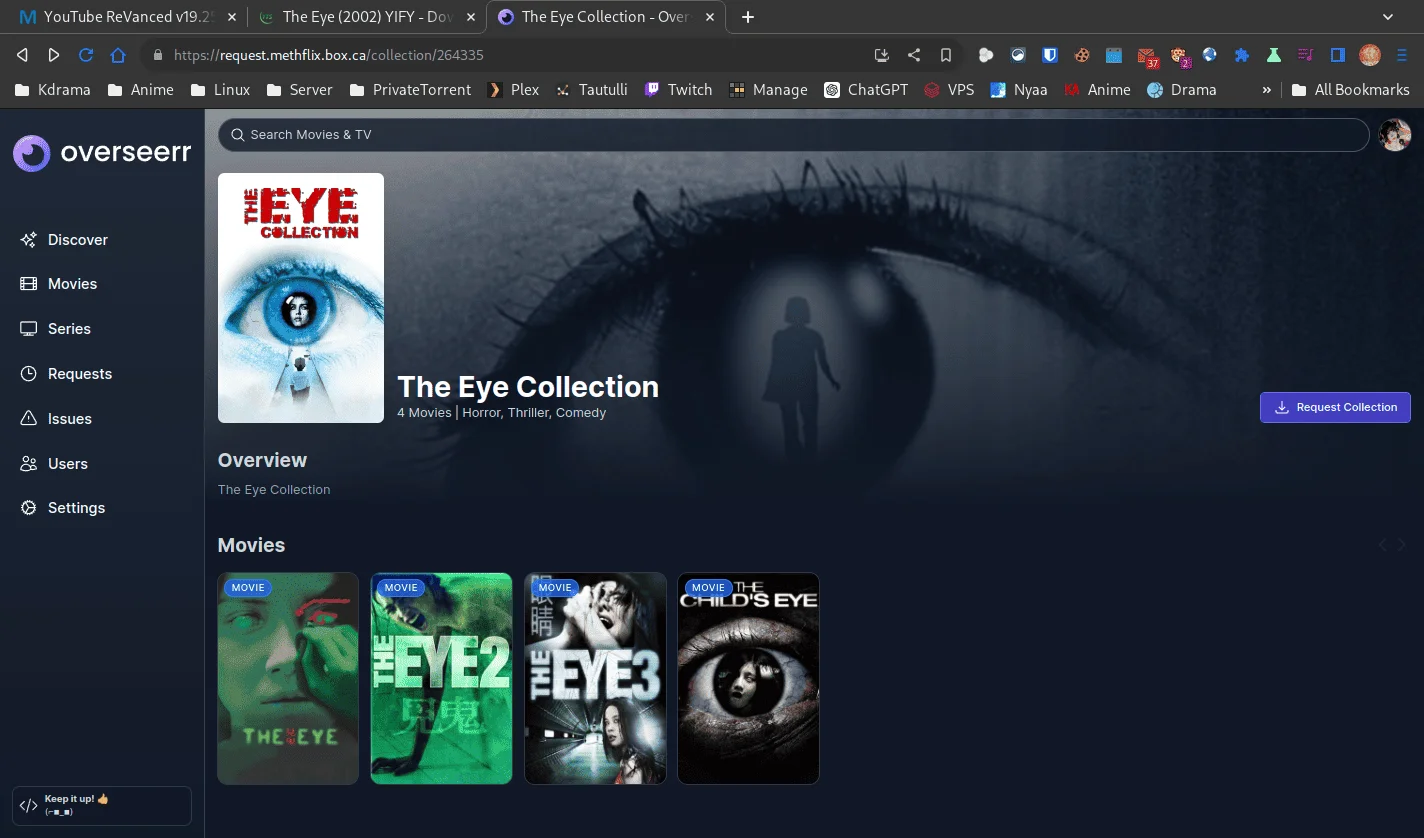Click the install app icon in address bar
This screenshot has width=1424, height=838.
881,55
